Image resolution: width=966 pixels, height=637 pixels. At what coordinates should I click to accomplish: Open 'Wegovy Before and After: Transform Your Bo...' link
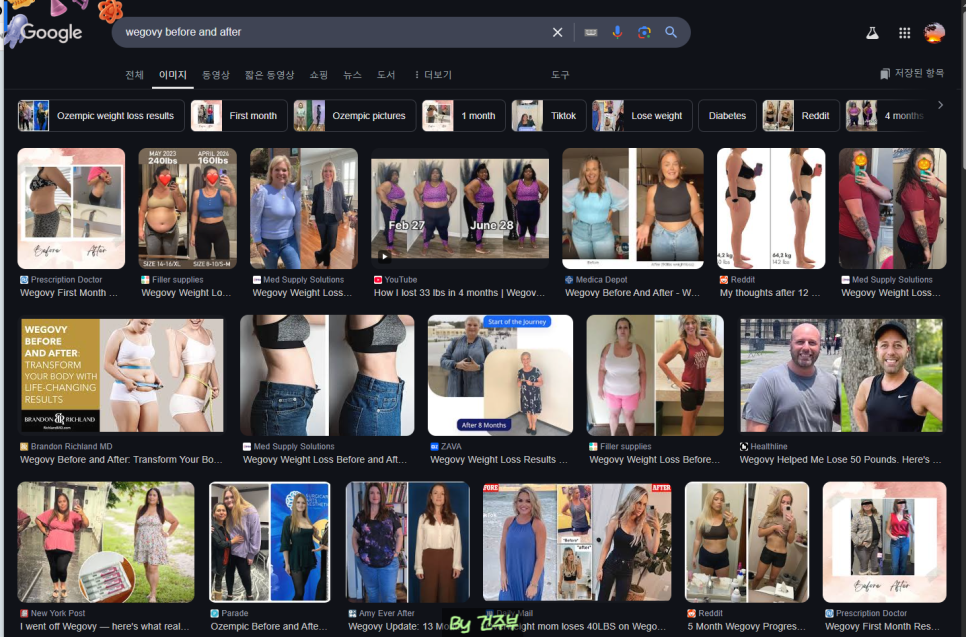[x=121, y=460]
